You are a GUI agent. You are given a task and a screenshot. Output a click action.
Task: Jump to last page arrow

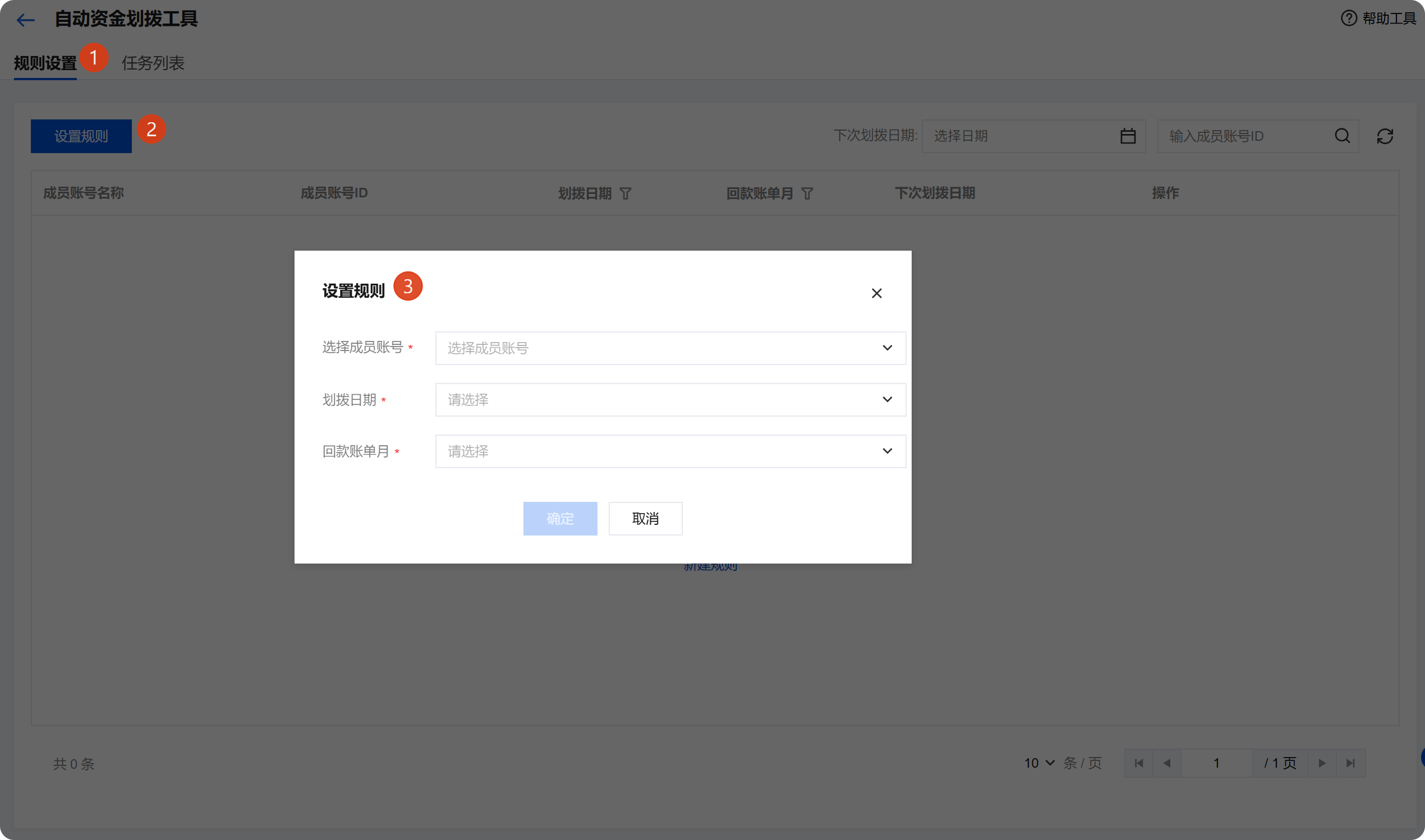1351,763
